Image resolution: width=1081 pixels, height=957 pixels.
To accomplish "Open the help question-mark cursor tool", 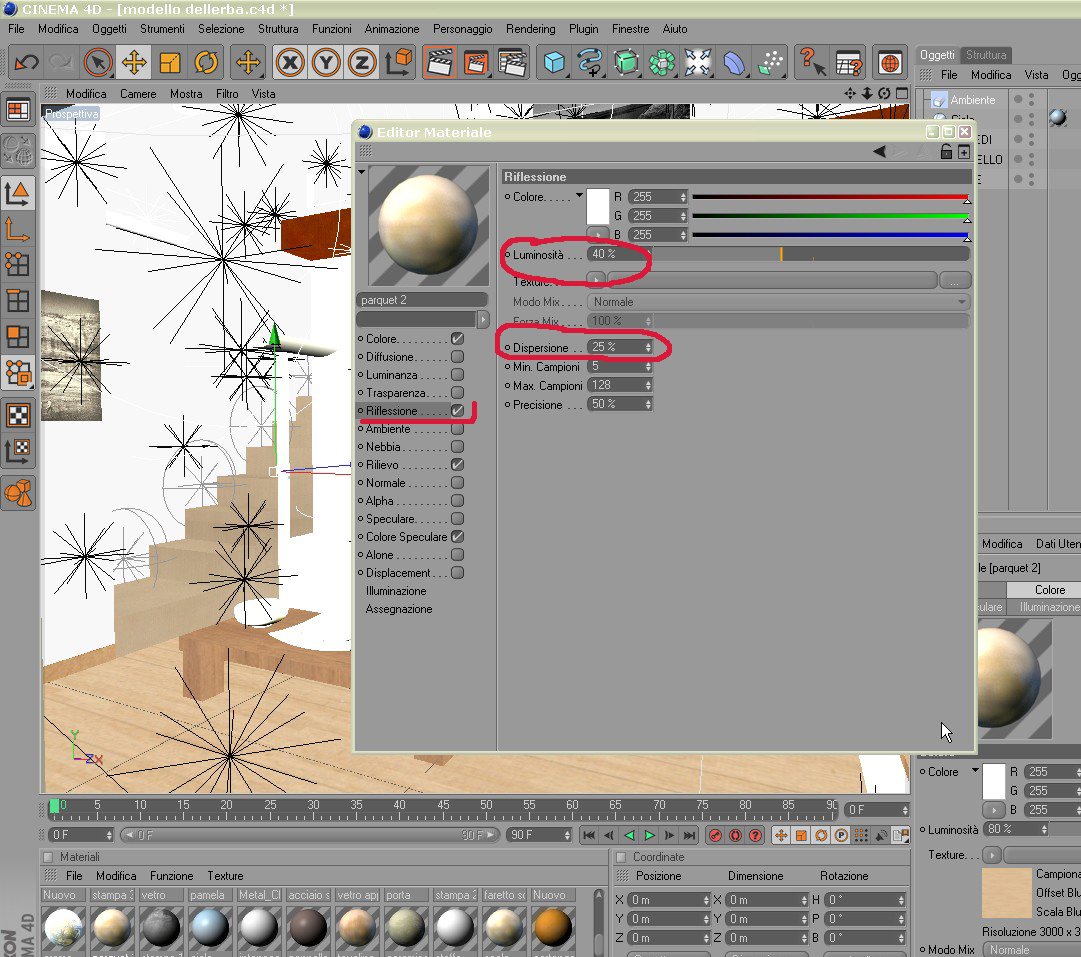I will (812, 63).
